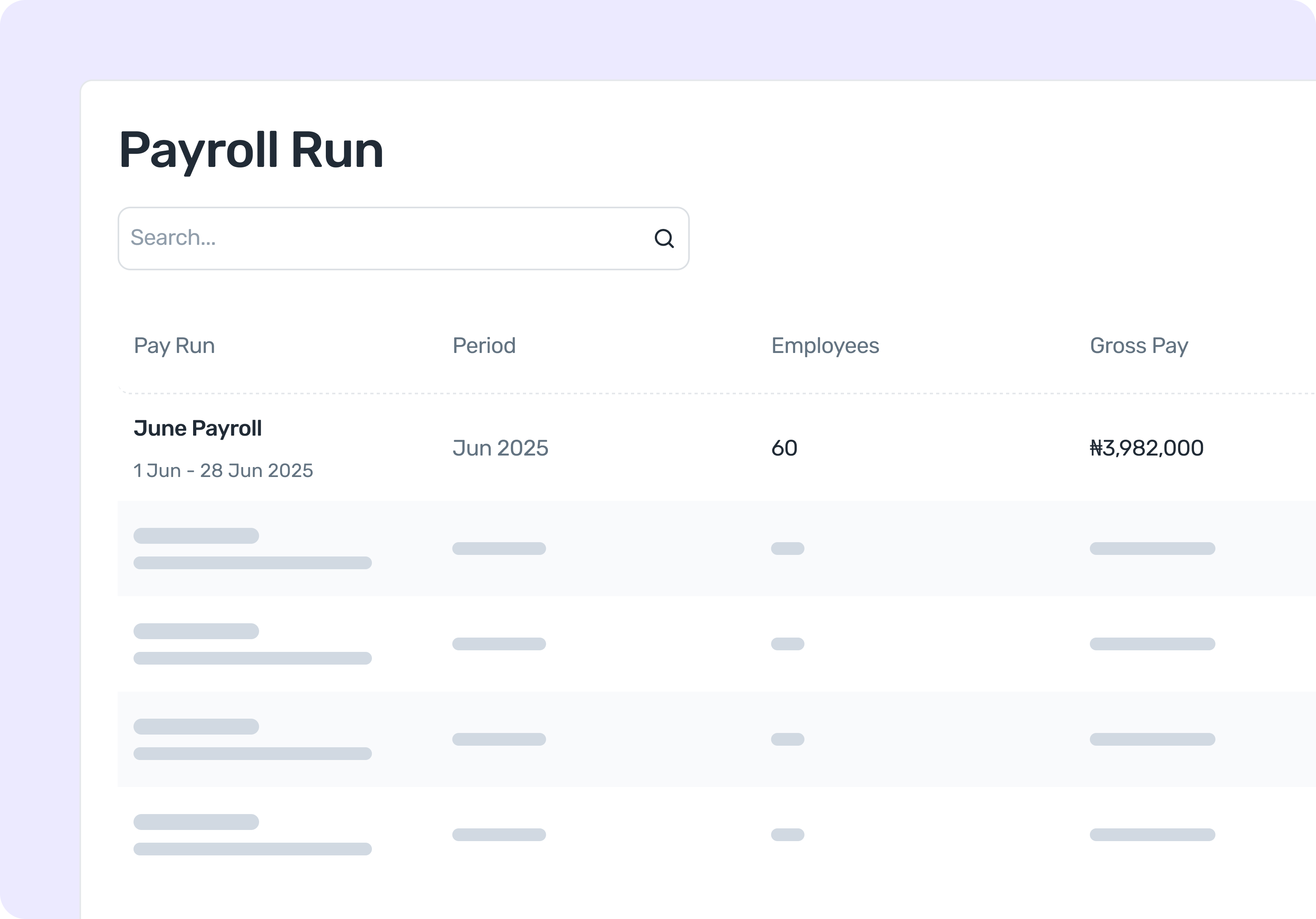Click the Employees column header

tap(825, 346)
